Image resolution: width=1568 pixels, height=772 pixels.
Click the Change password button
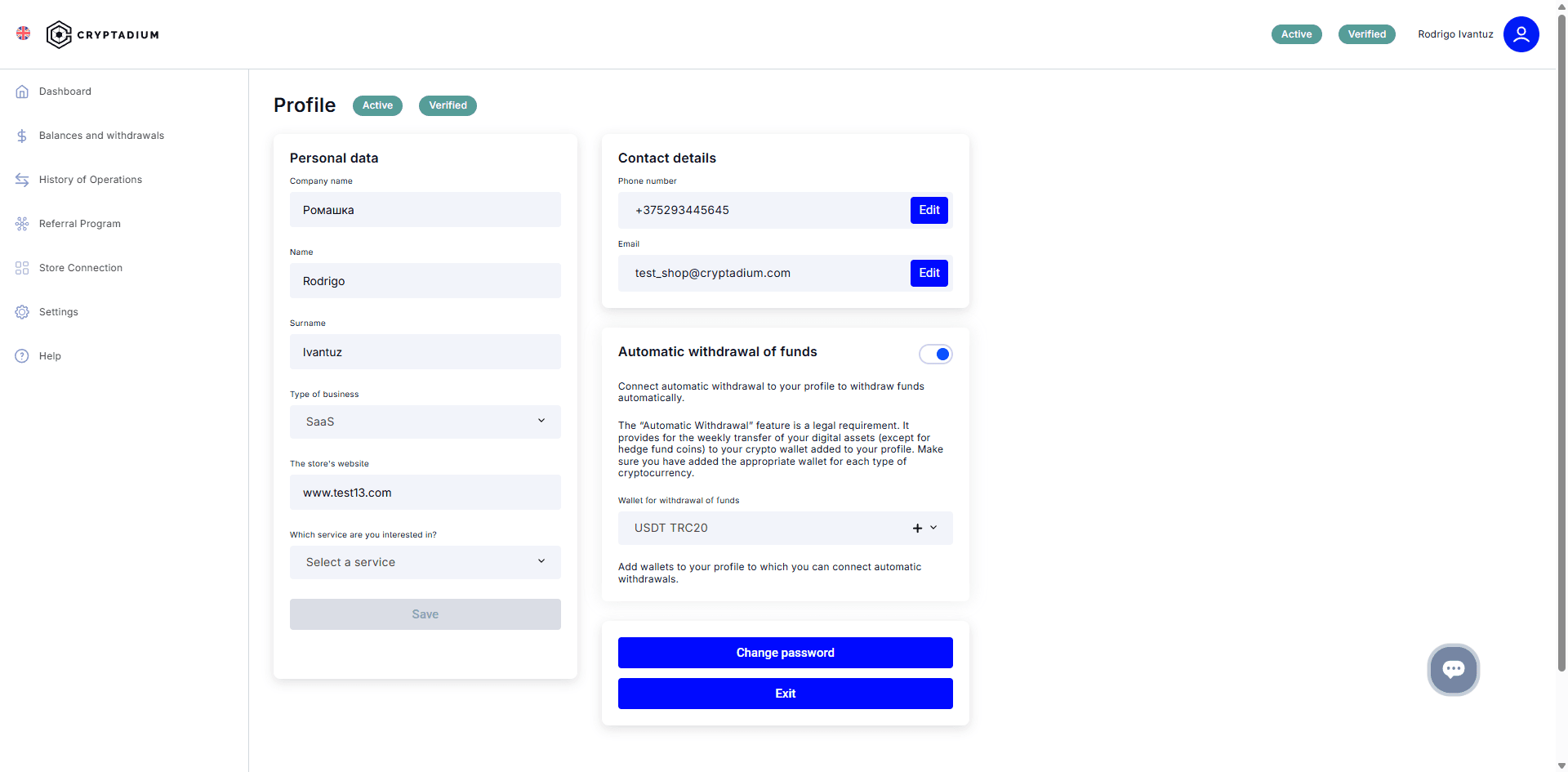pyautogui.click(x=785, y=653)
